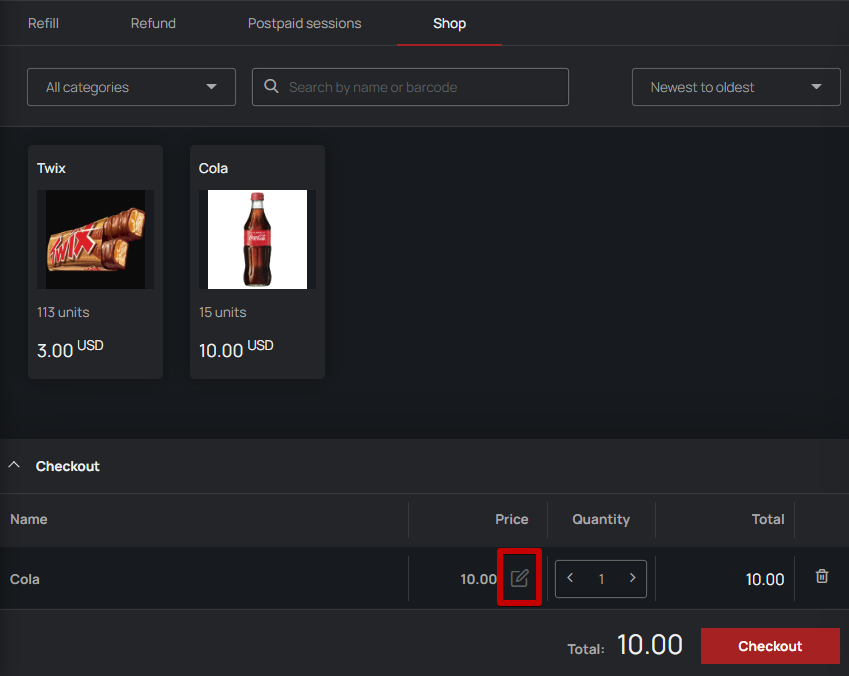Select the Shop tab
Viewport: 849px width, 676px height.
point(449,23)
